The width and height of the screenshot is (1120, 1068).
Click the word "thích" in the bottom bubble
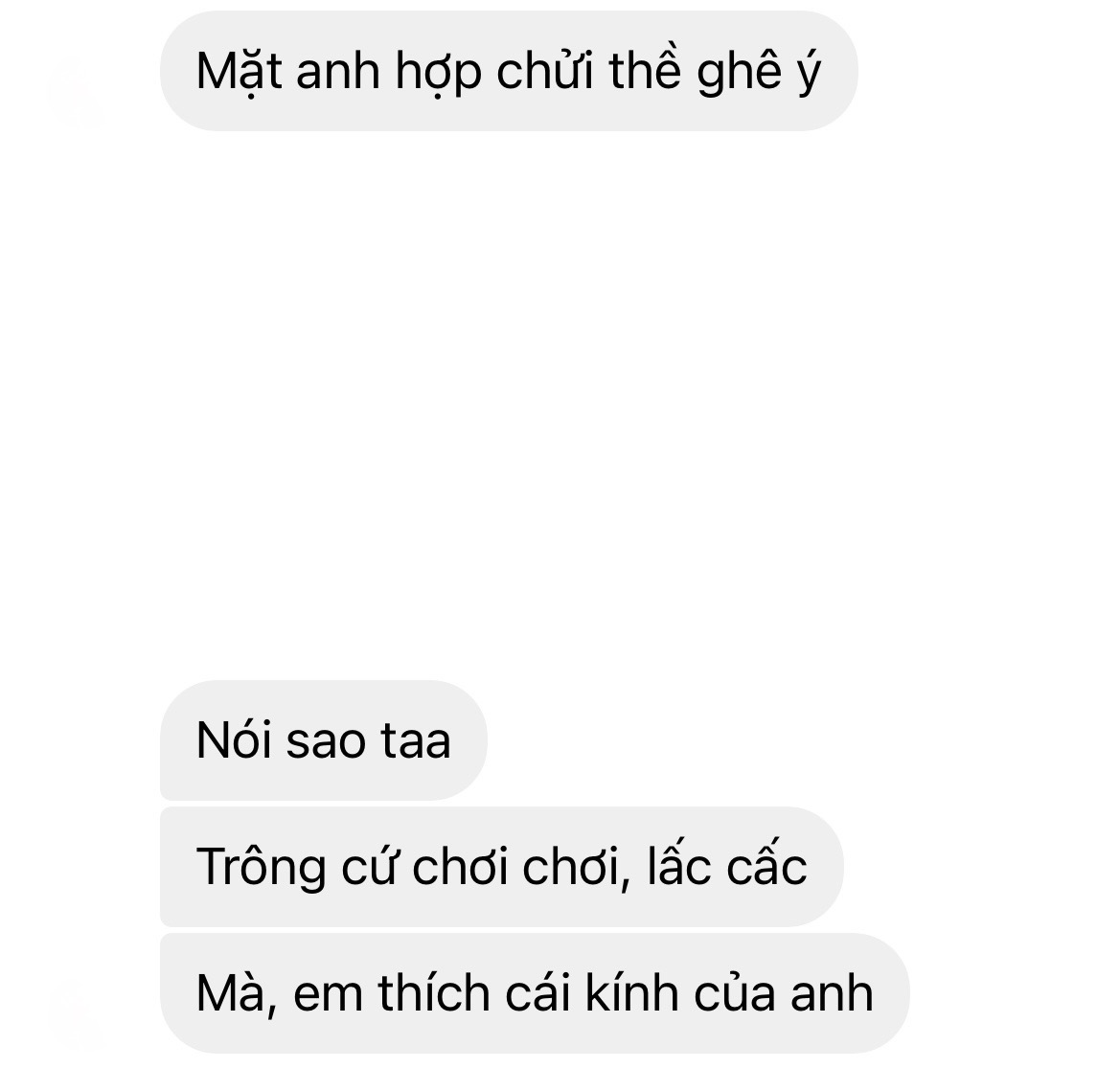[x=434, y=991]
